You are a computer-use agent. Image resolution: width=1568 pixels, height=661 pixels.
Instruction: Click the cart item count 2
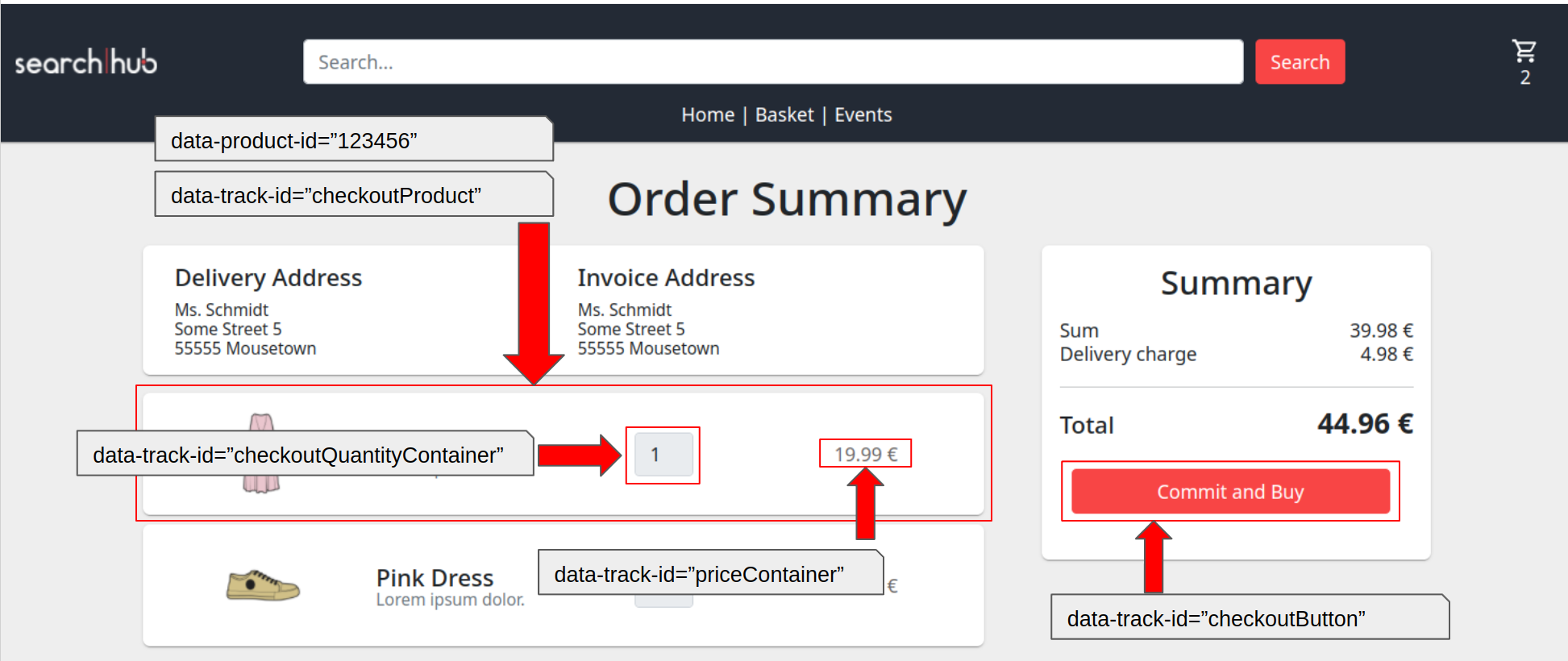coord(1524,77)
